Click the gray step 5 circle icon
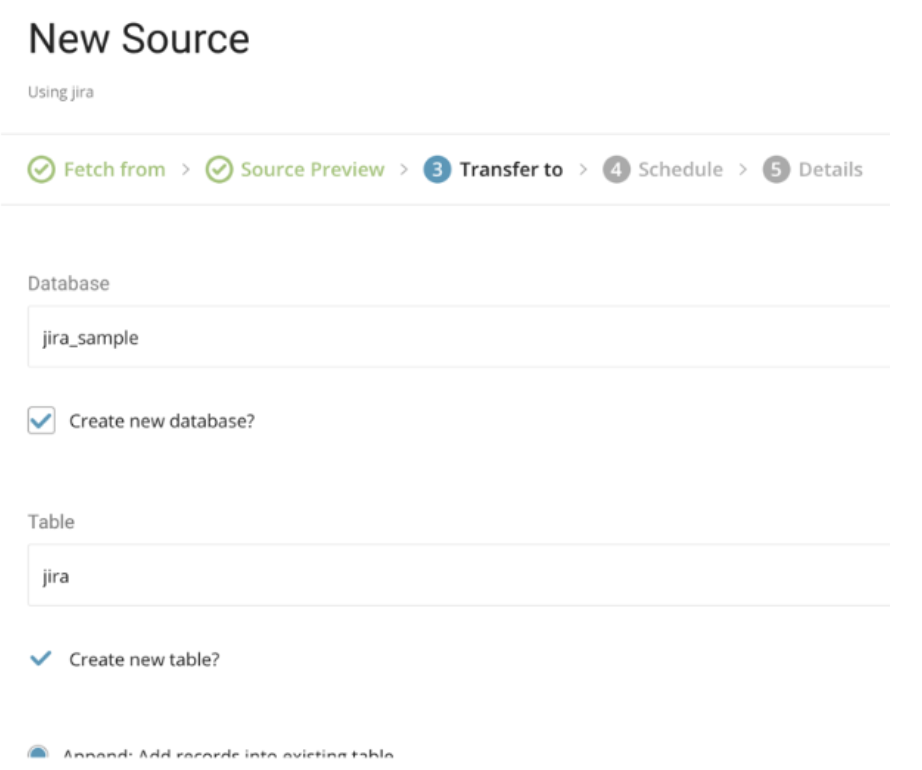The image size is (922, 770). click(776, 170)
